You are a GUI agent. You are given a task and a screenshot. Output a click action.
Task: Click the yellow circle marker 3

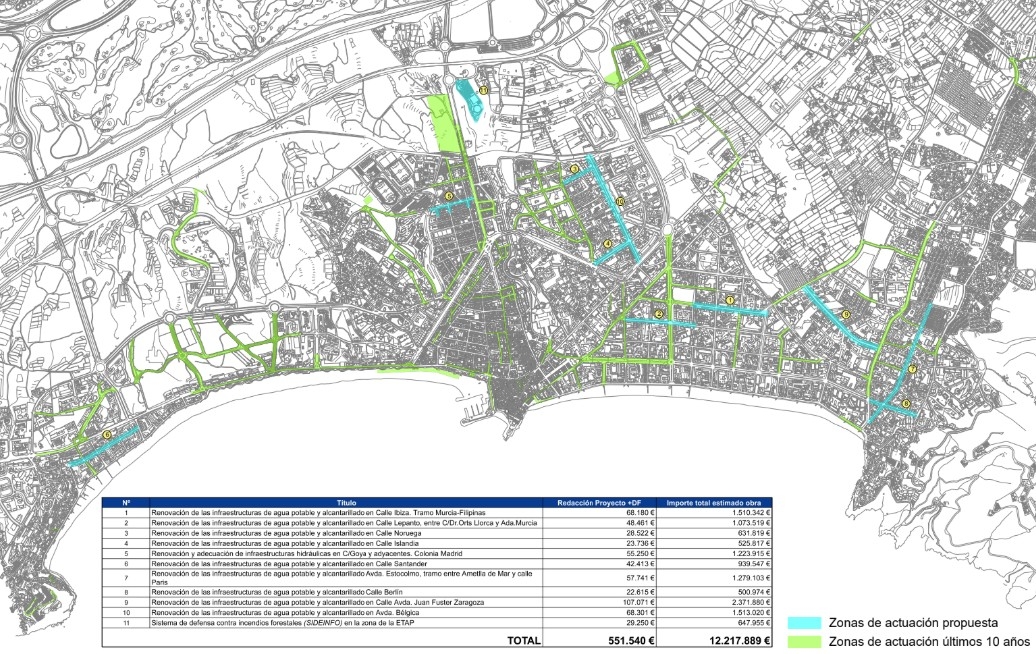point(574,169)
